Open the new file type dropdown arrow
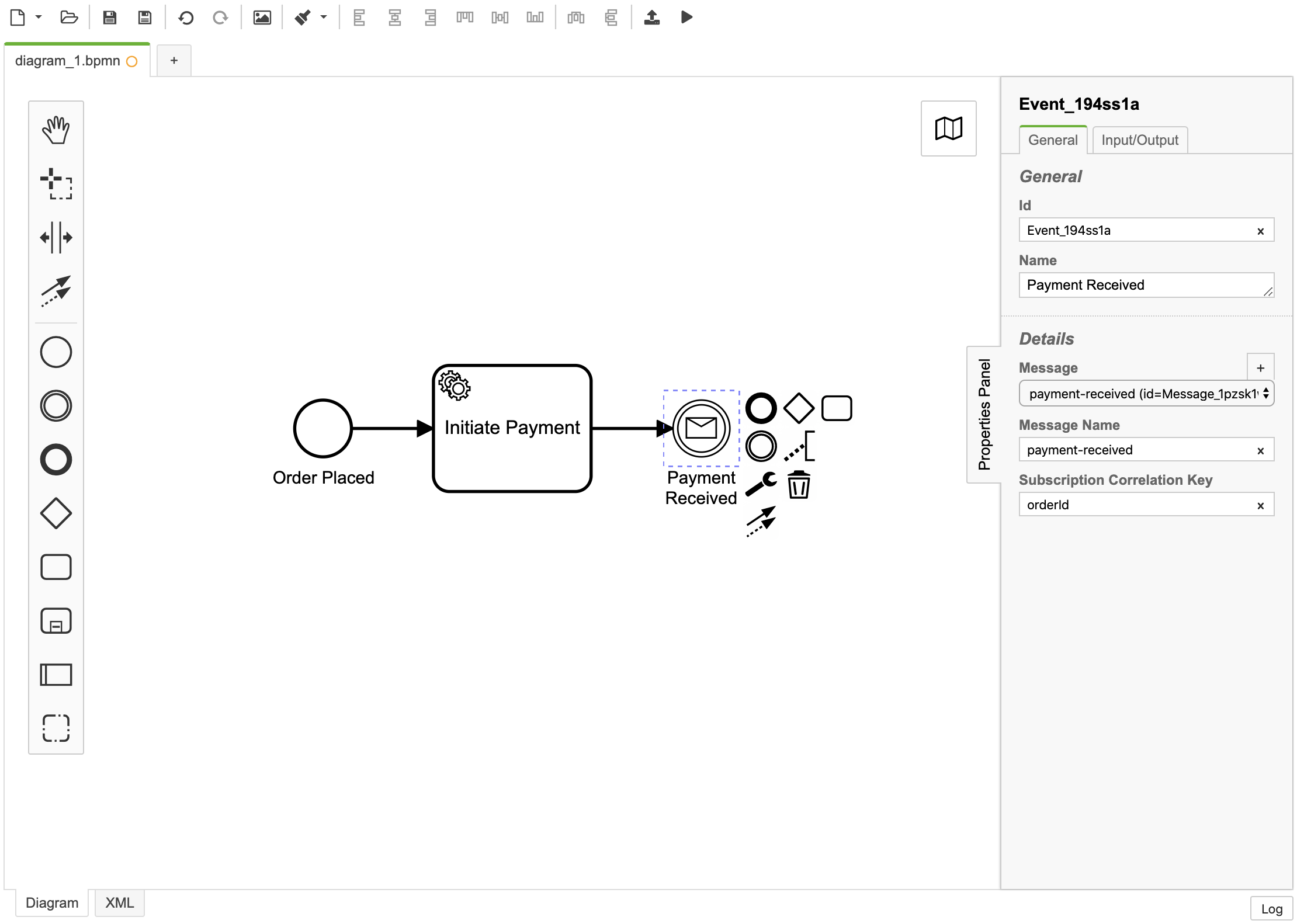The image size is (1297, 924). tap(39, 17)
